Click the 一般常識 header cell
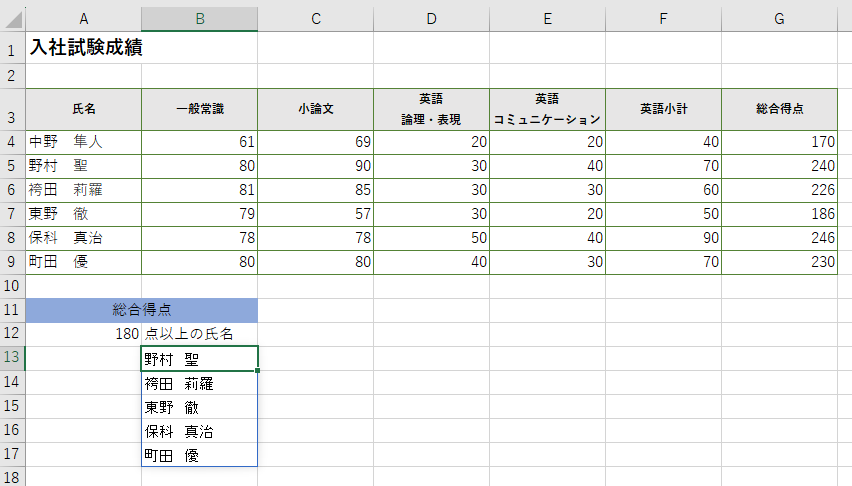Viewport: 852px width, 486px height. pyautogui.click(x=199, y=109)
